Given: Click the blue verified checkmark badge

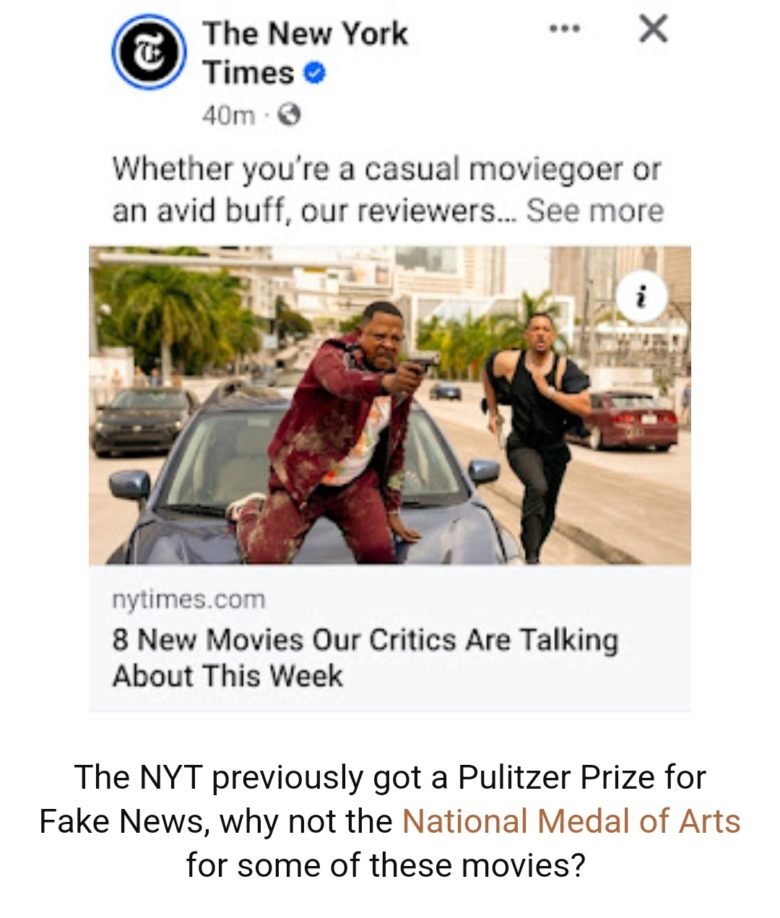Looking at the screenshot, I should [x=314, y=74].
